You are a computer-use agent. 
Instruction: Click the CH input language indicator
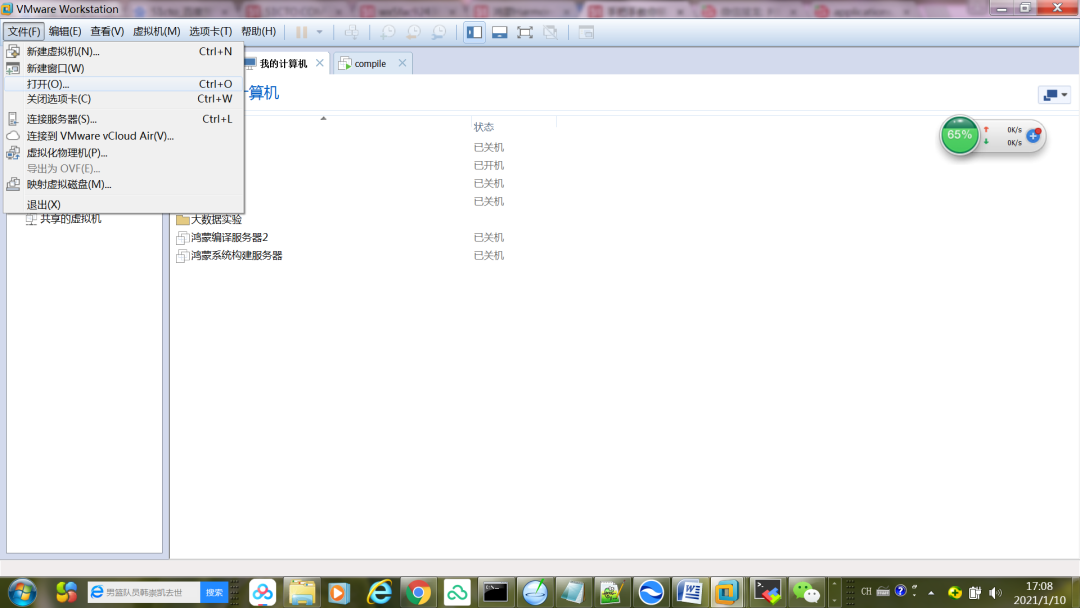point(866,591)
